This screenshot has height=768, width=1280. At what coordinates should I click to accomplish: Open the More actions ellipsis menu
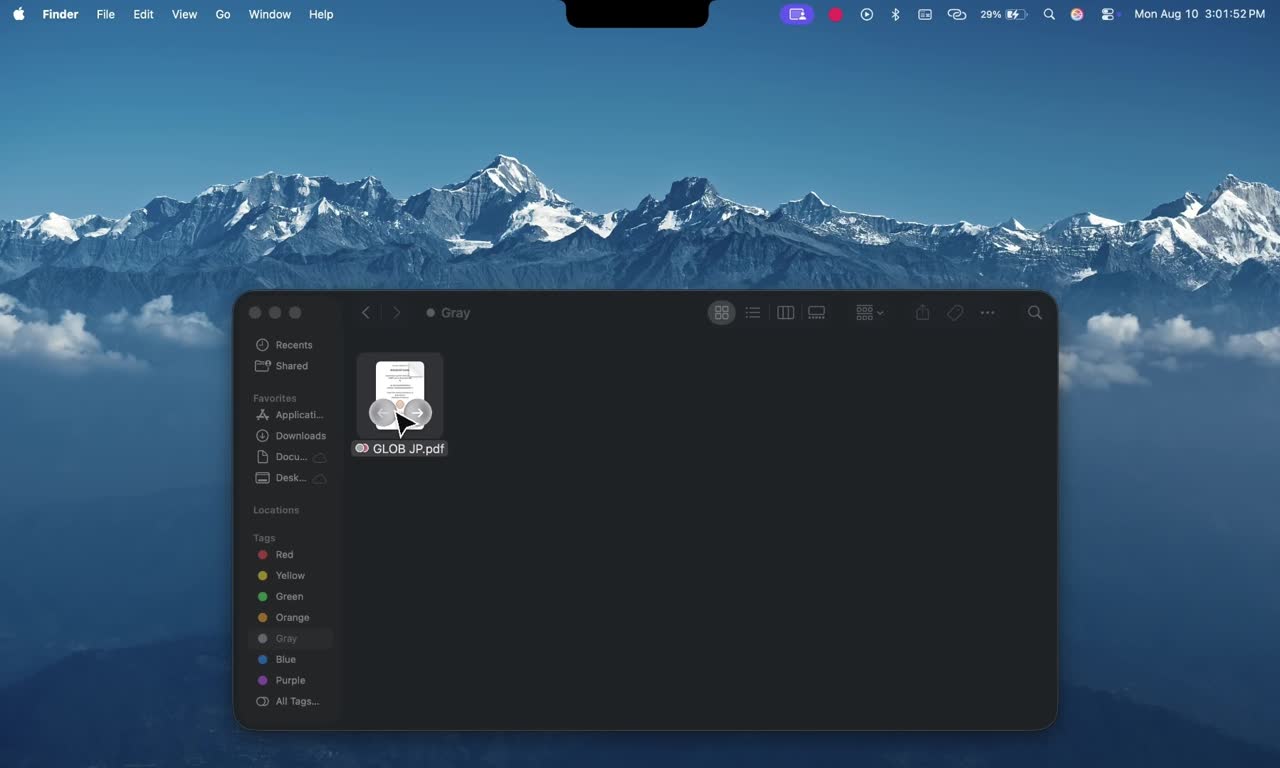coord(987,313)
